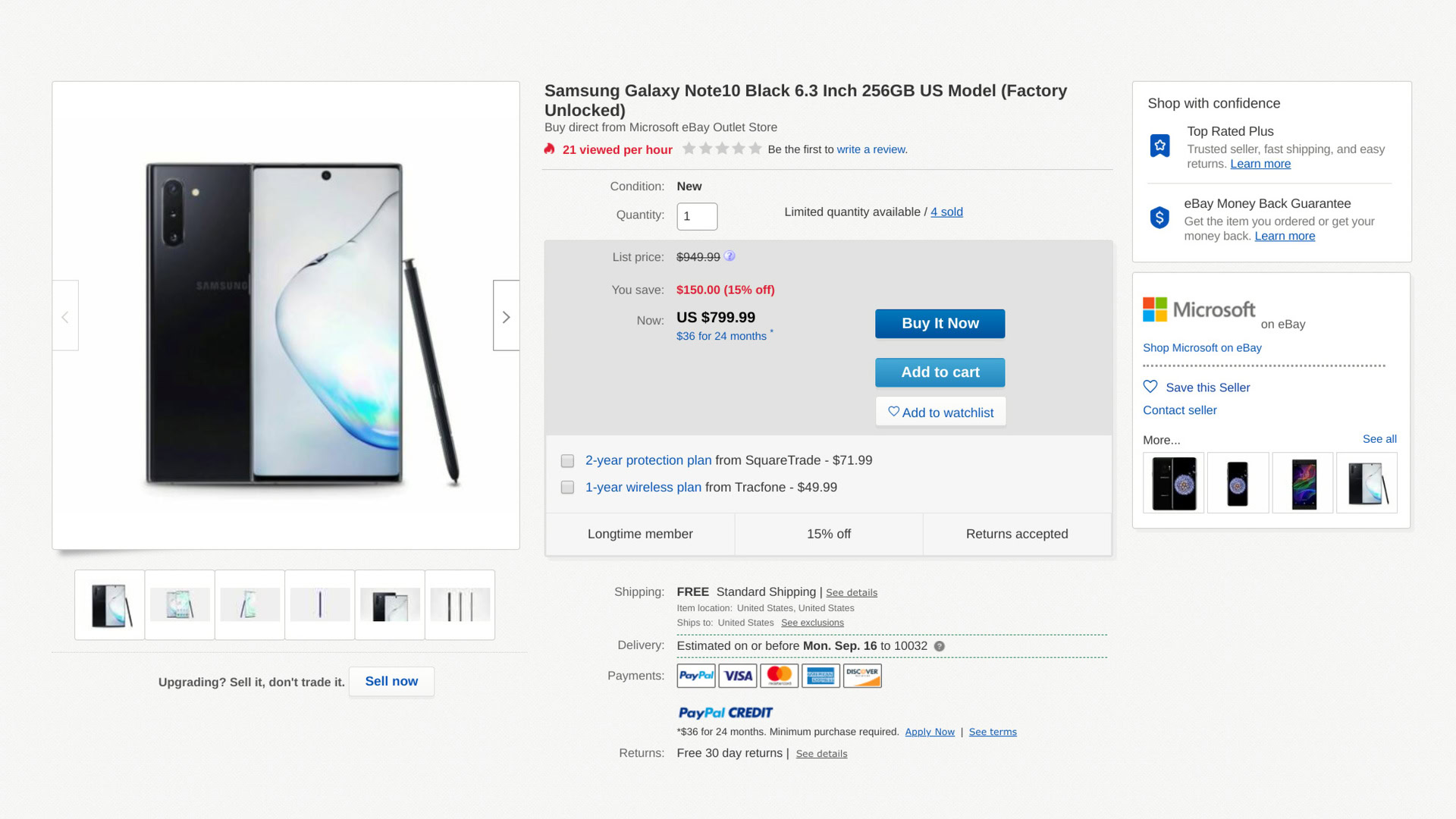The height and width of the screenshot is (819, 1456).
Task: Click the Save this Seller heart icon
Action: [1150, 387]
